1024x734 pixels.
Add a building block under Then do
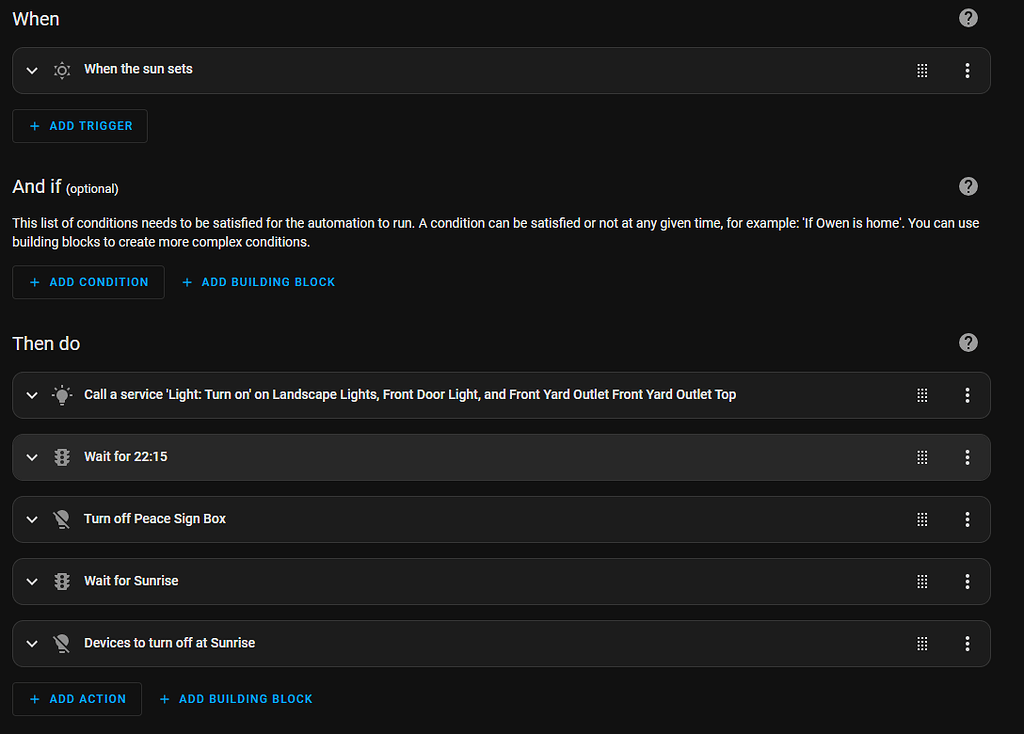pyautogui.click(x=236, y=699)
